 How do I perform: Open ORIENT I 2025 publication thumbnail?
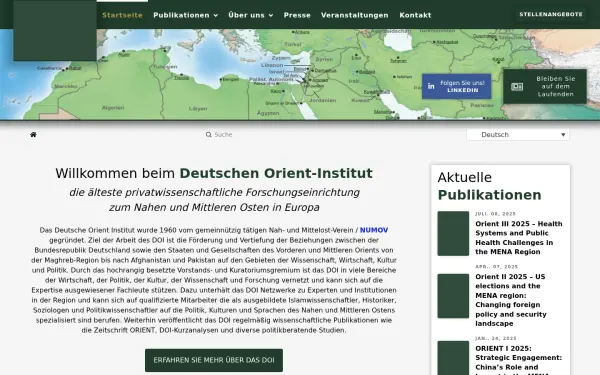coord(453,358)
